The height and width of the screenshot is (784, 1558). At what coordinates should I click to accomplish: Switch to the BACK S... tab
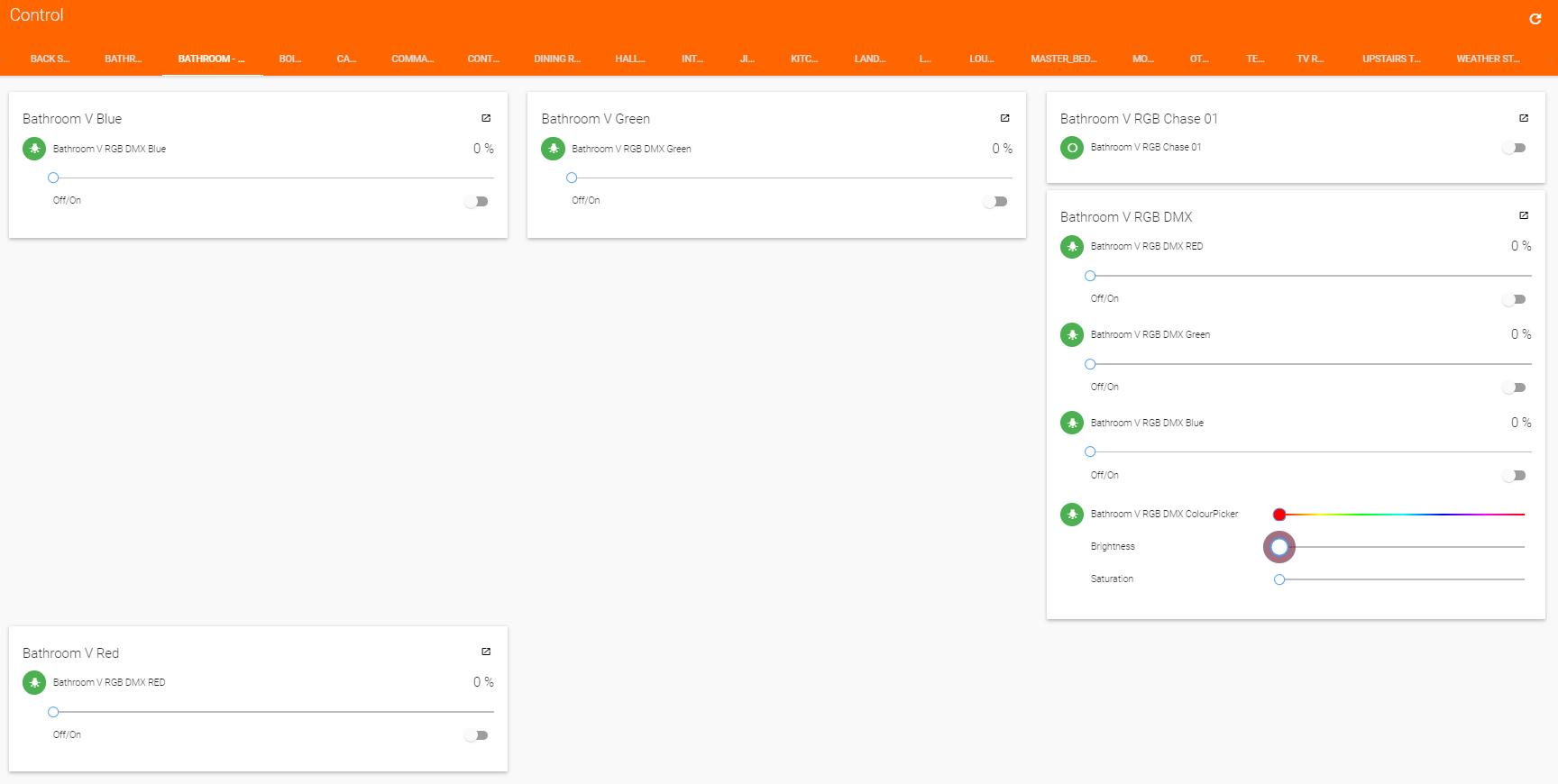pos(50,59)
